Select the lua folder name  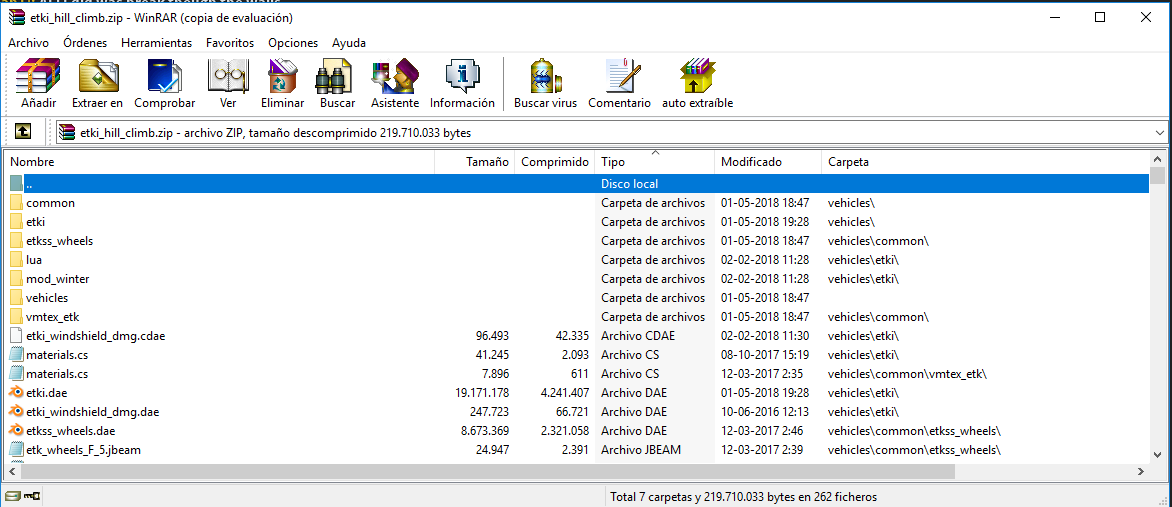click(34, 259)
